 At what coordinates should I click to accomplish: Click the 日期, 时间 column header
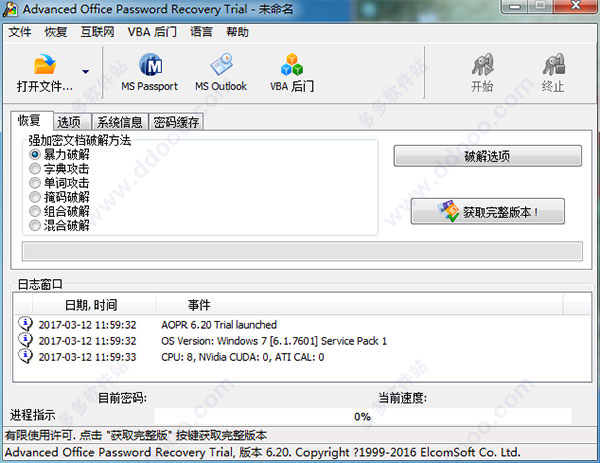94,305
